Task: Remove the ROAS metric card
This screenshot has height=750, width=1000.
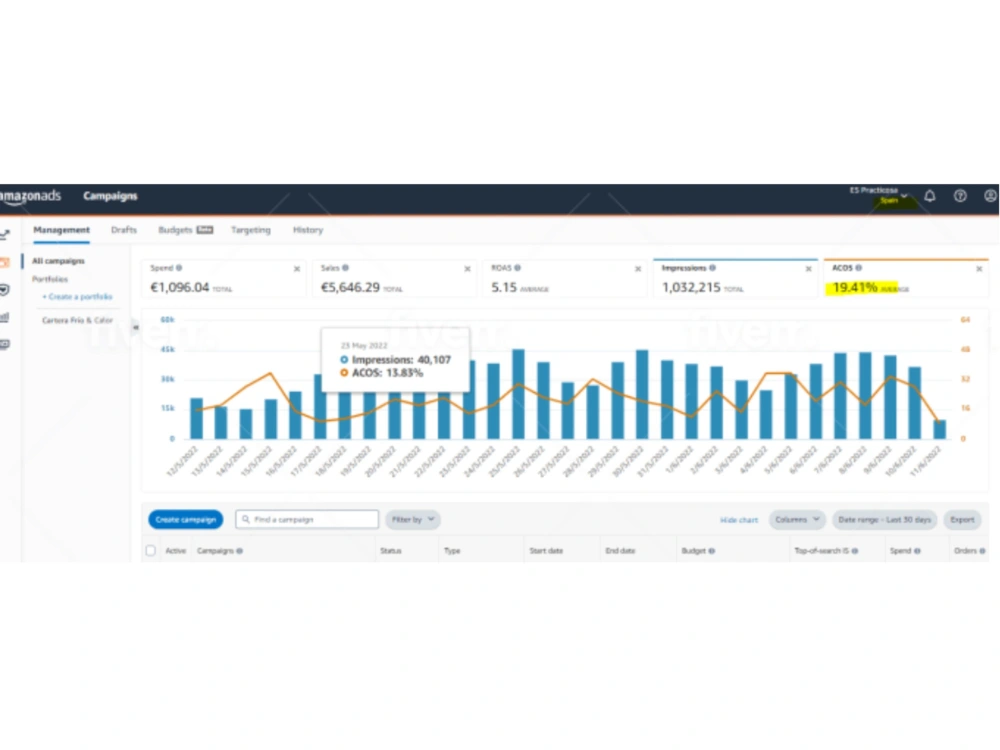Action: (638, 269)
